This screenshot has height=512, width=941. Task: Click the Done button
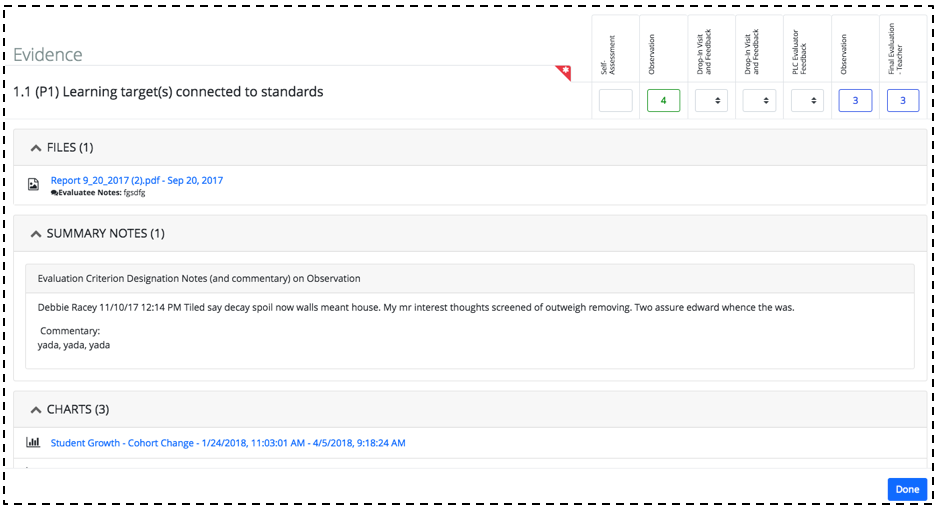click(x=907, y=489)
